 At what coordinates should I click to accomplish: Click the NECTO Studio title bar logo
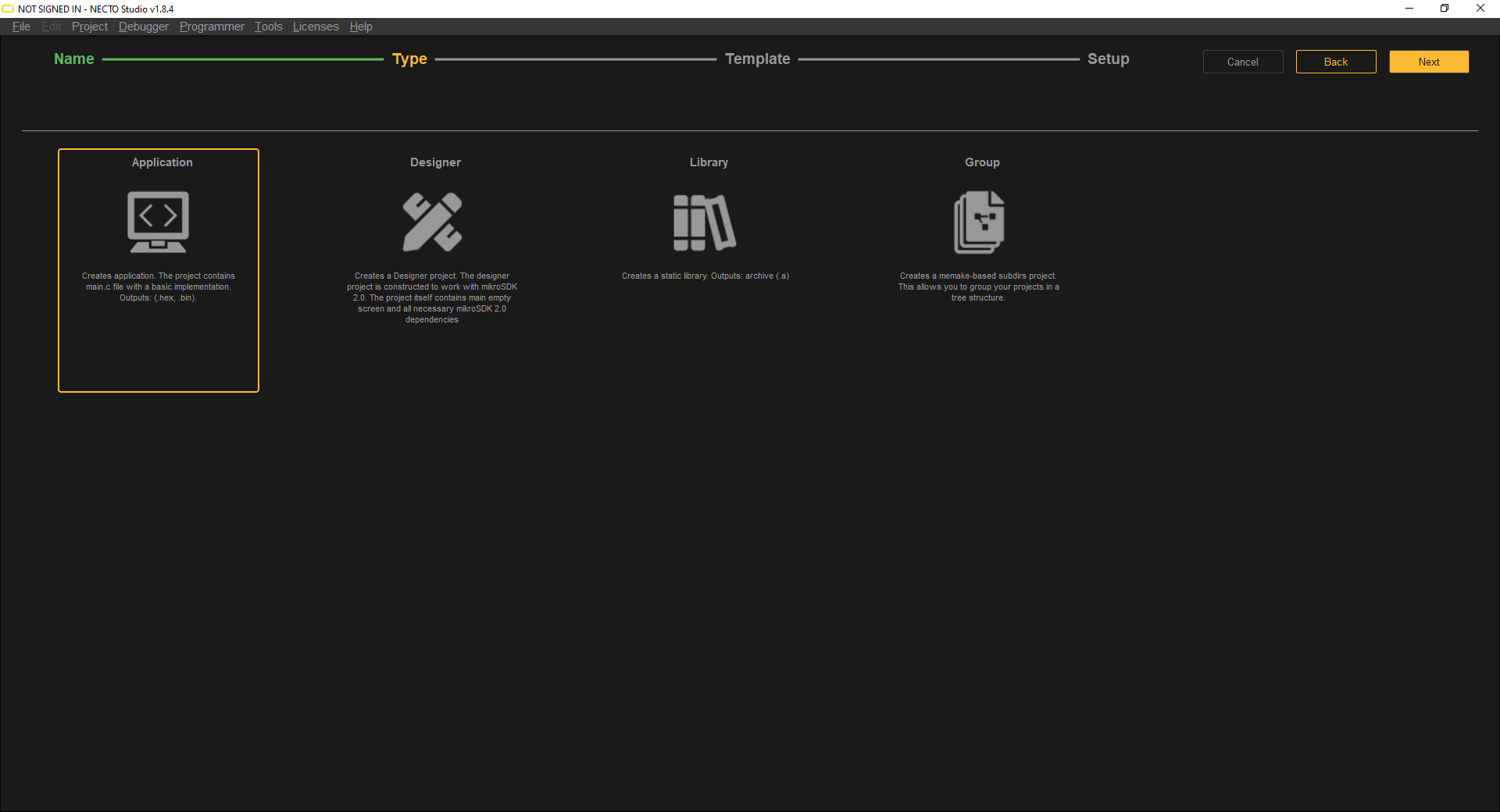[9, 9]
